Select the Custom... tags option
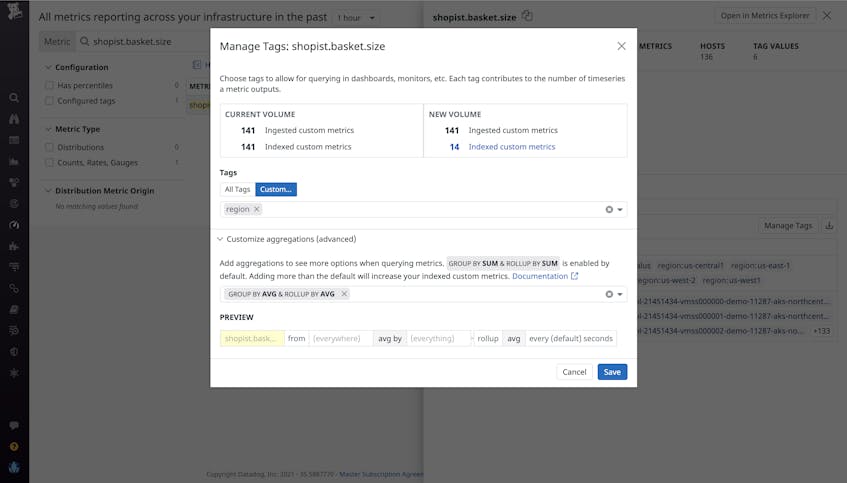This screenshot has height=483, width=847. [275, 189]
